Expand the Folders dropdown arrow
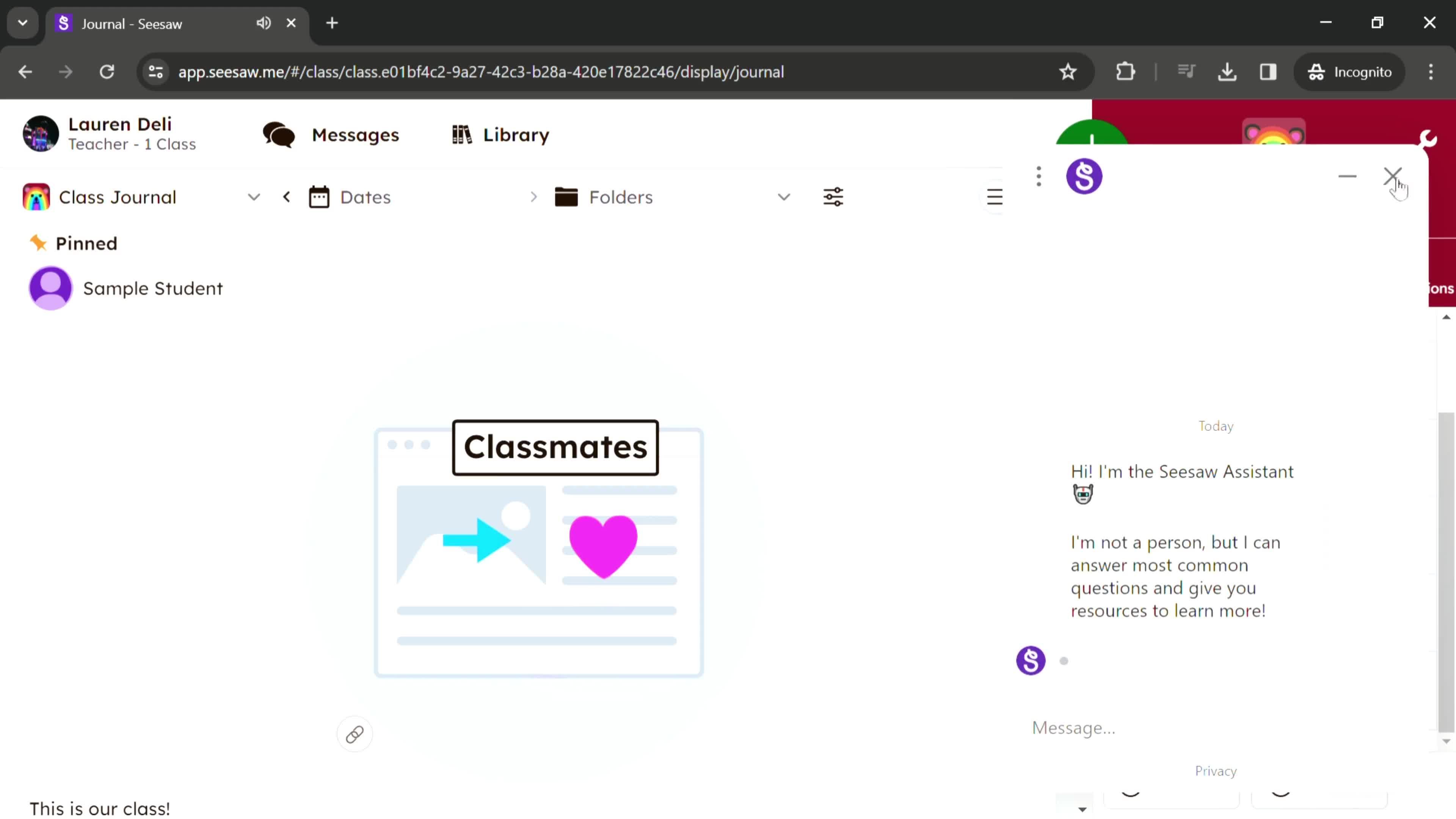 pos(783,197)
